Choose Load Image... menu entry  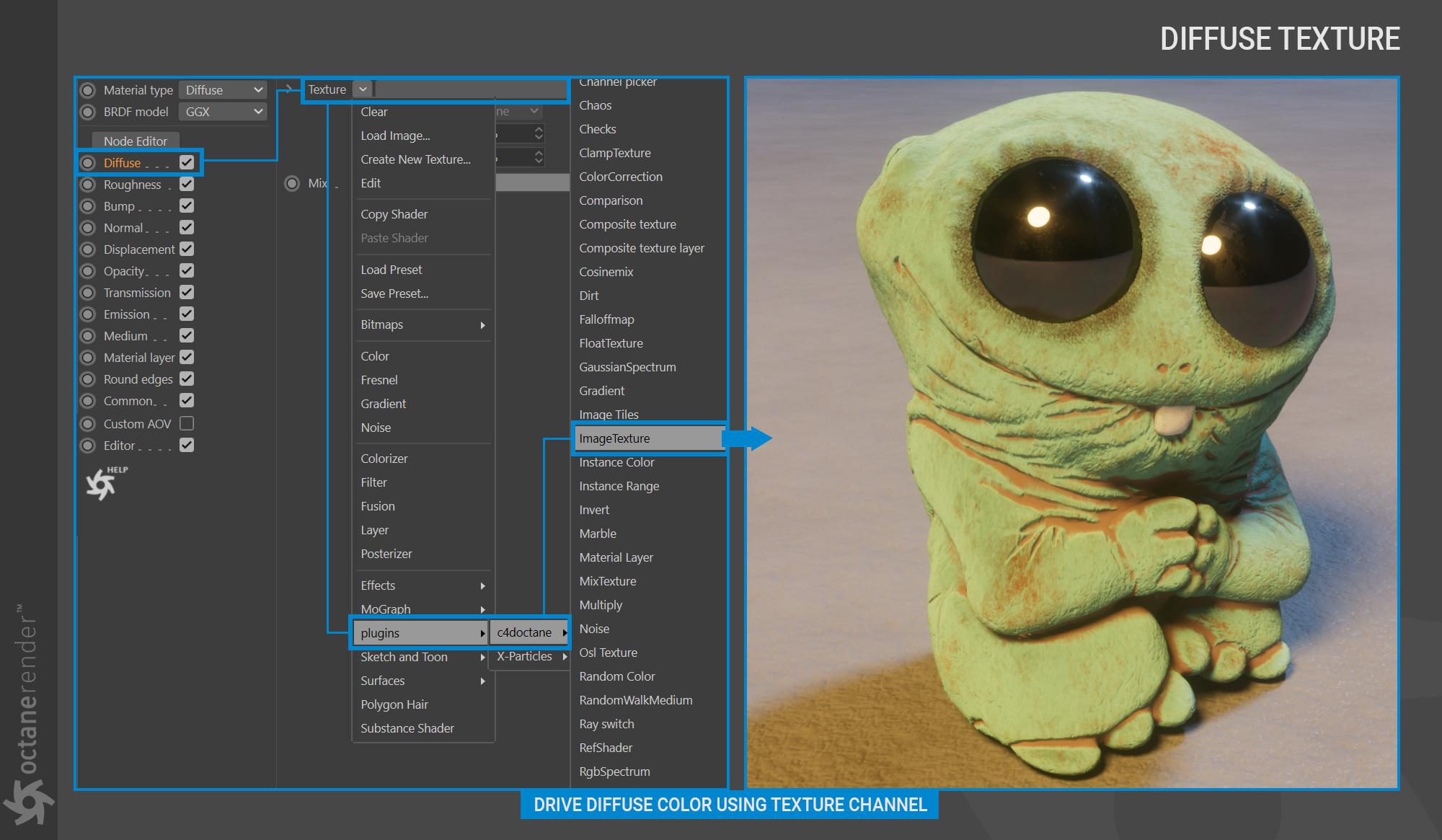(395, 136)
